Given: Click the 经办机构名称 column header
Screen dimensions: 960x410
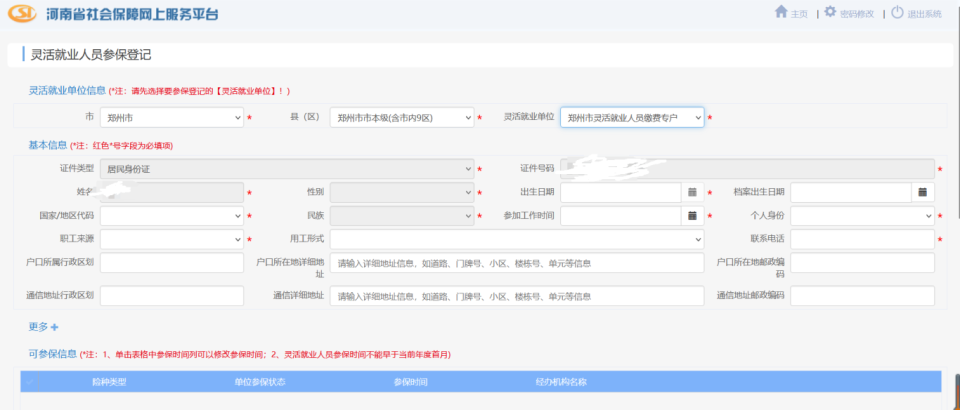Looking at the screenshot, I should point(561,382).
